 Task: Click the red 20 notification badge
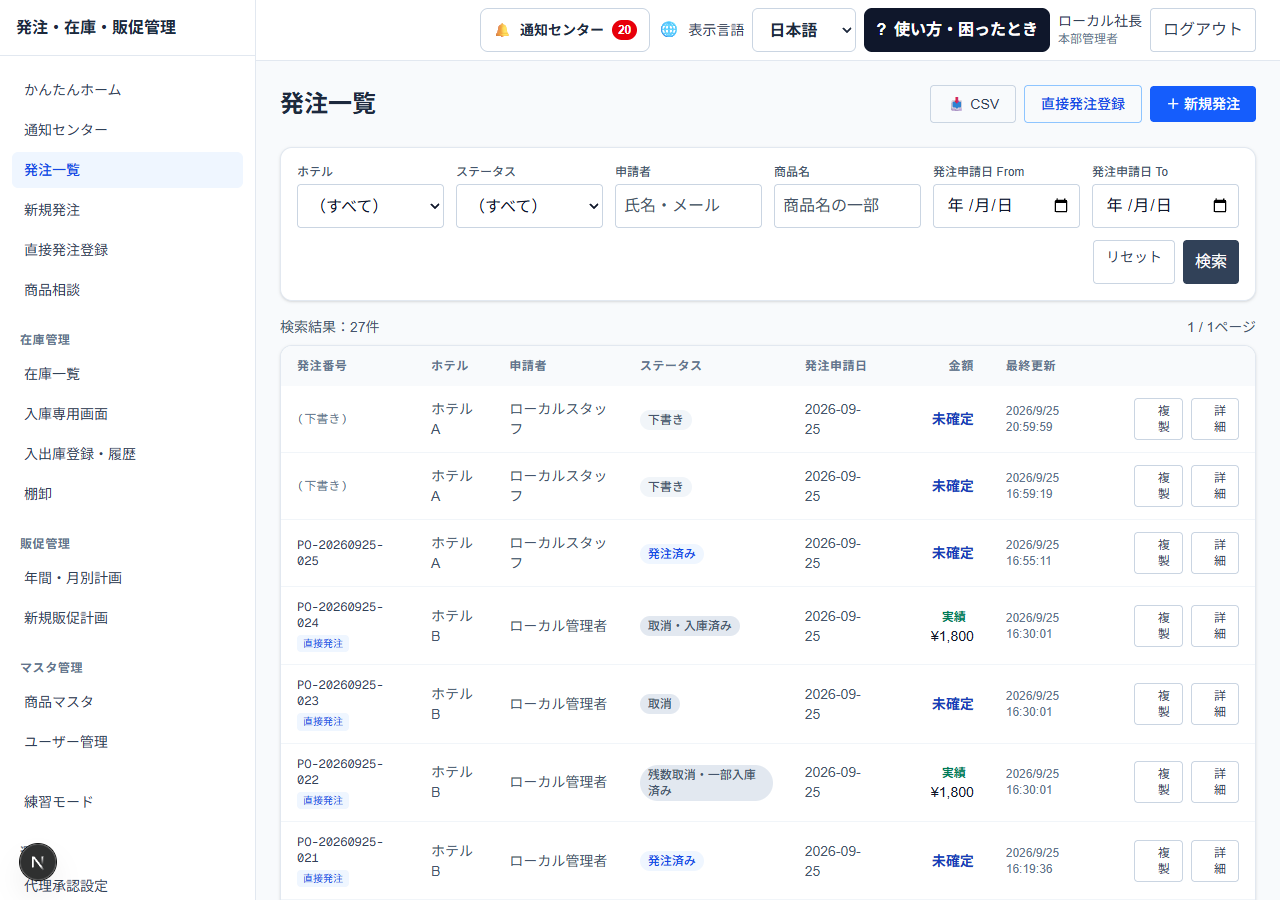coord(624,30)
